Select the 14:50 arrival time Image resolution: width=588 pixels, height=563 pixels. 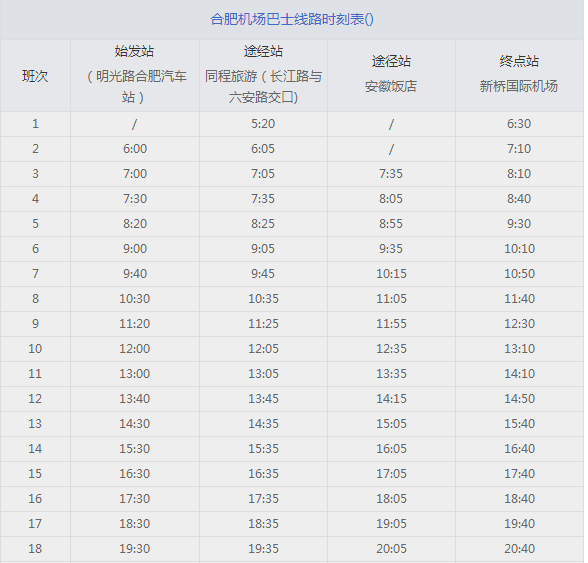[519, 399]
